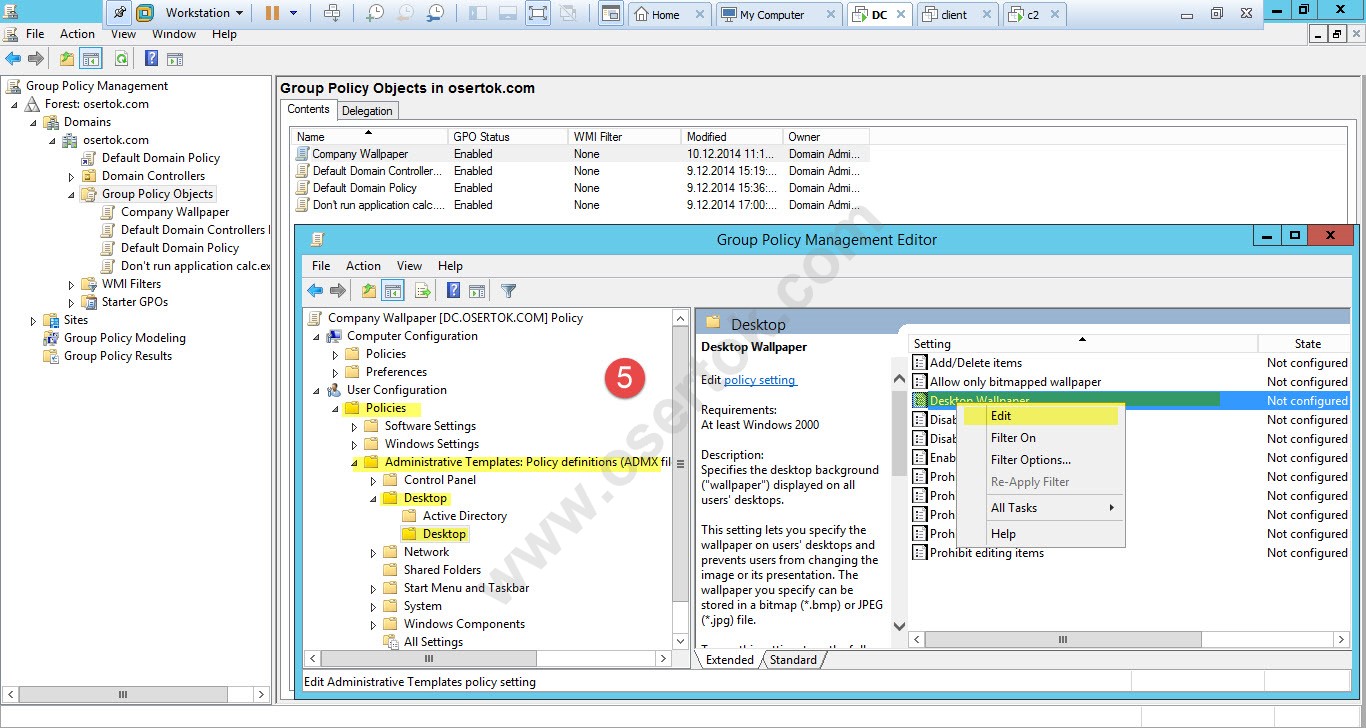Expand the Computer Configuration tree node
The height and width of the screenshot is (728, 1366).
click(315, 336)
